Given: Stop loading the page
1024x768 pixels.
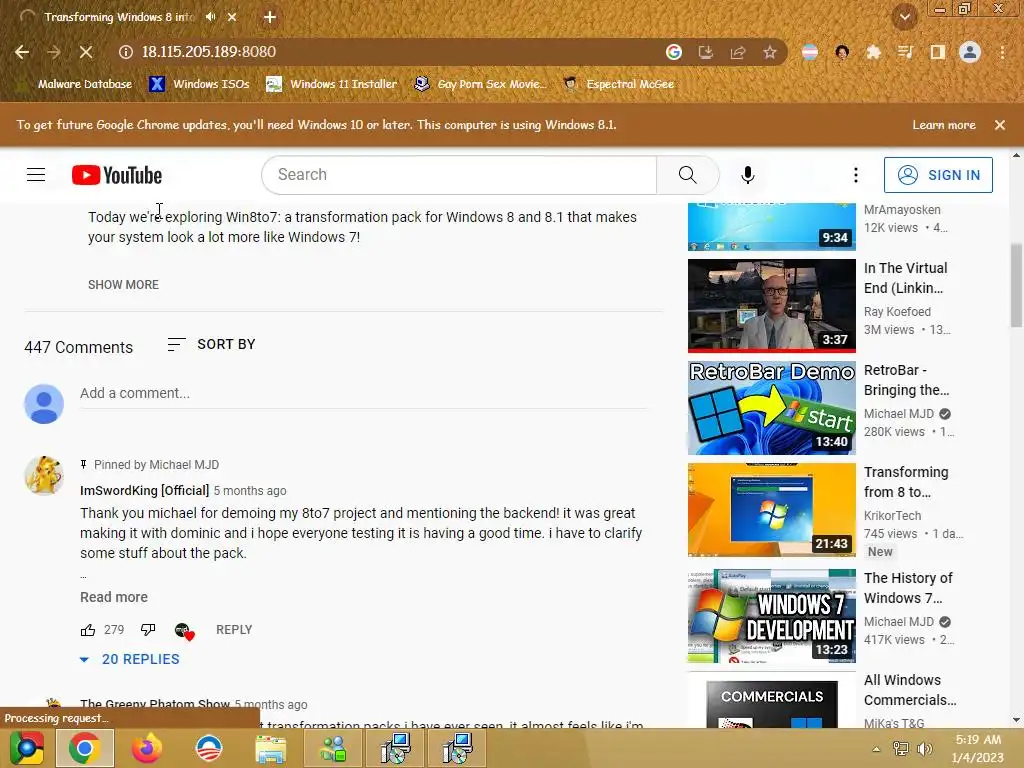Looking at the screenshot, I should click(86, 52).
